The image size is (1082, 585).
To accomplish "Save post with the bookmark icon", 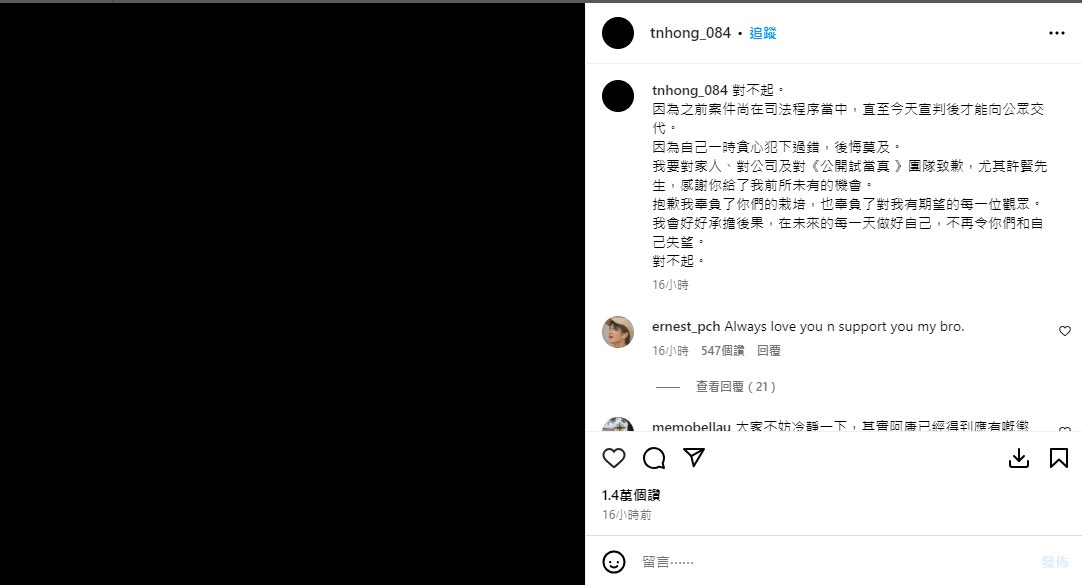I will pos(1059,458).
